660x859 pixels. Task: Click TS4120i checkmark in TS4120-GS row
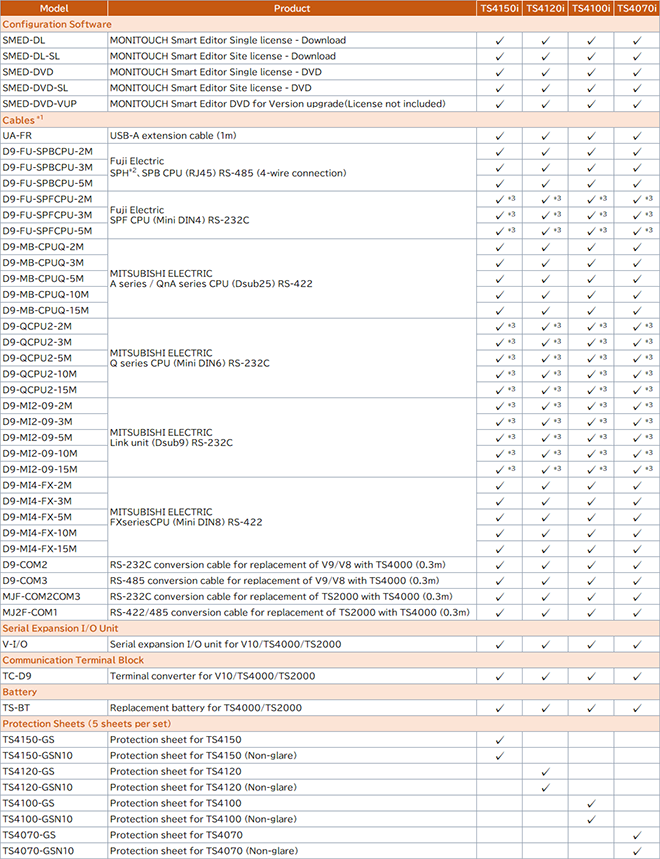(546, 772)
